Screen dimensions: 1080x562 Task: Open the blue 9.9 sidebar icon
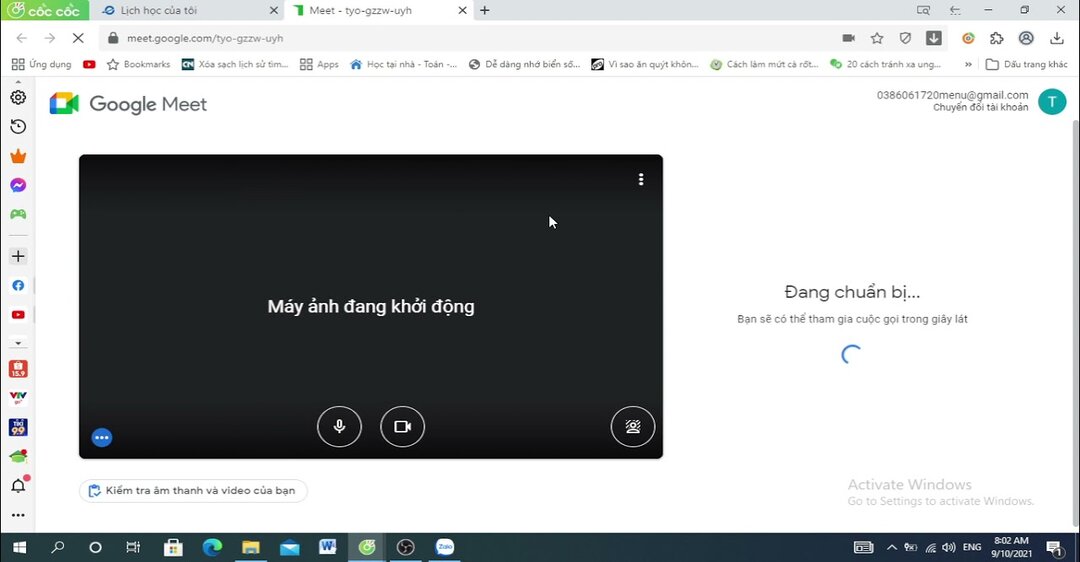click(19, 427)
